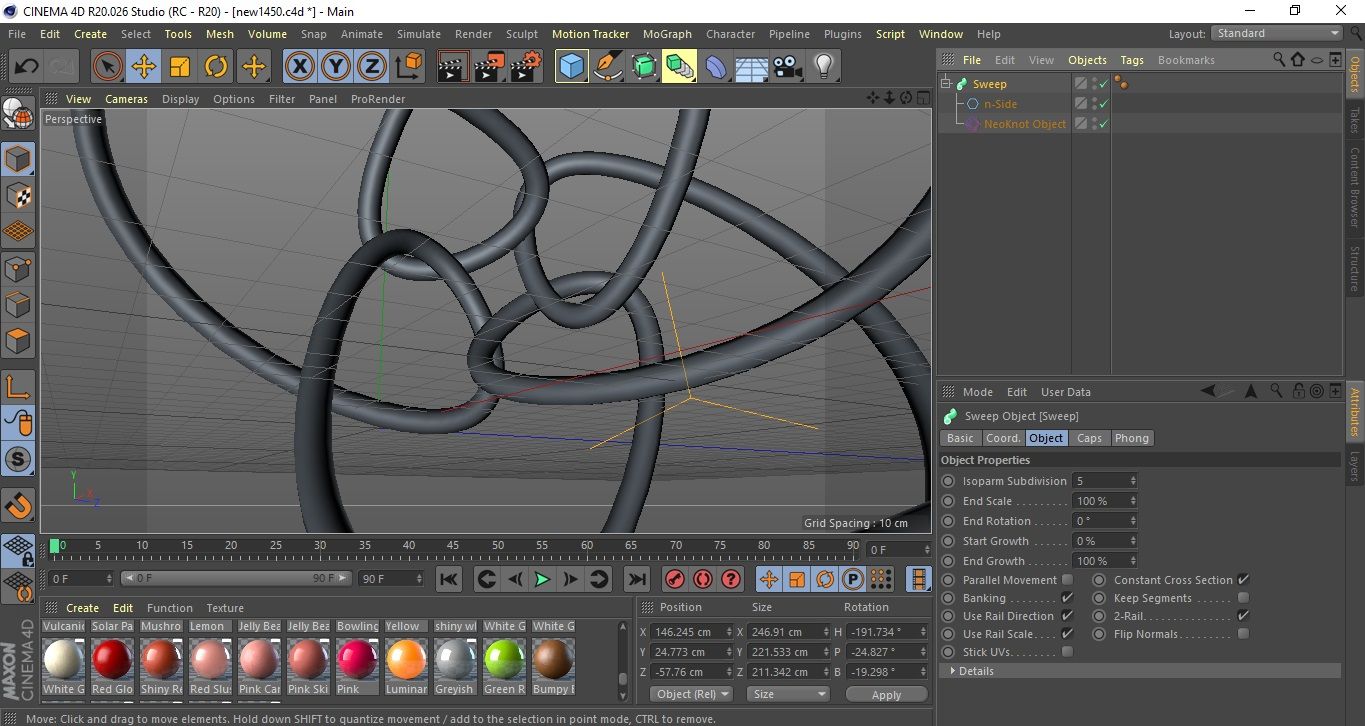The width and height of the screenshot is (1365, 726).
Task: Switch to the Caps tab
Action: tap(1089, 438)
